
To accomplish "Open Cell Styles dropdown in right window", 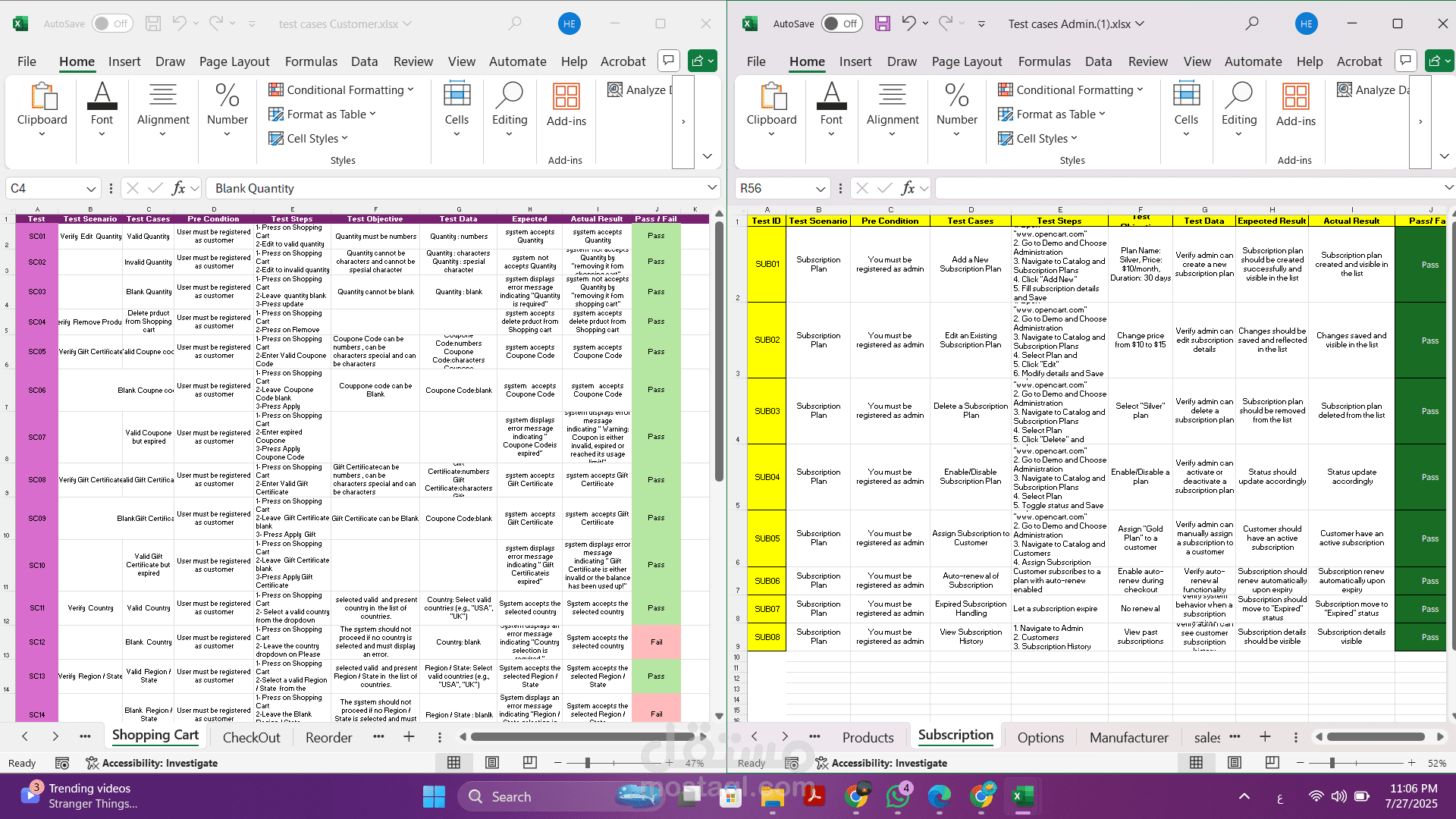I will [1037, 138].
